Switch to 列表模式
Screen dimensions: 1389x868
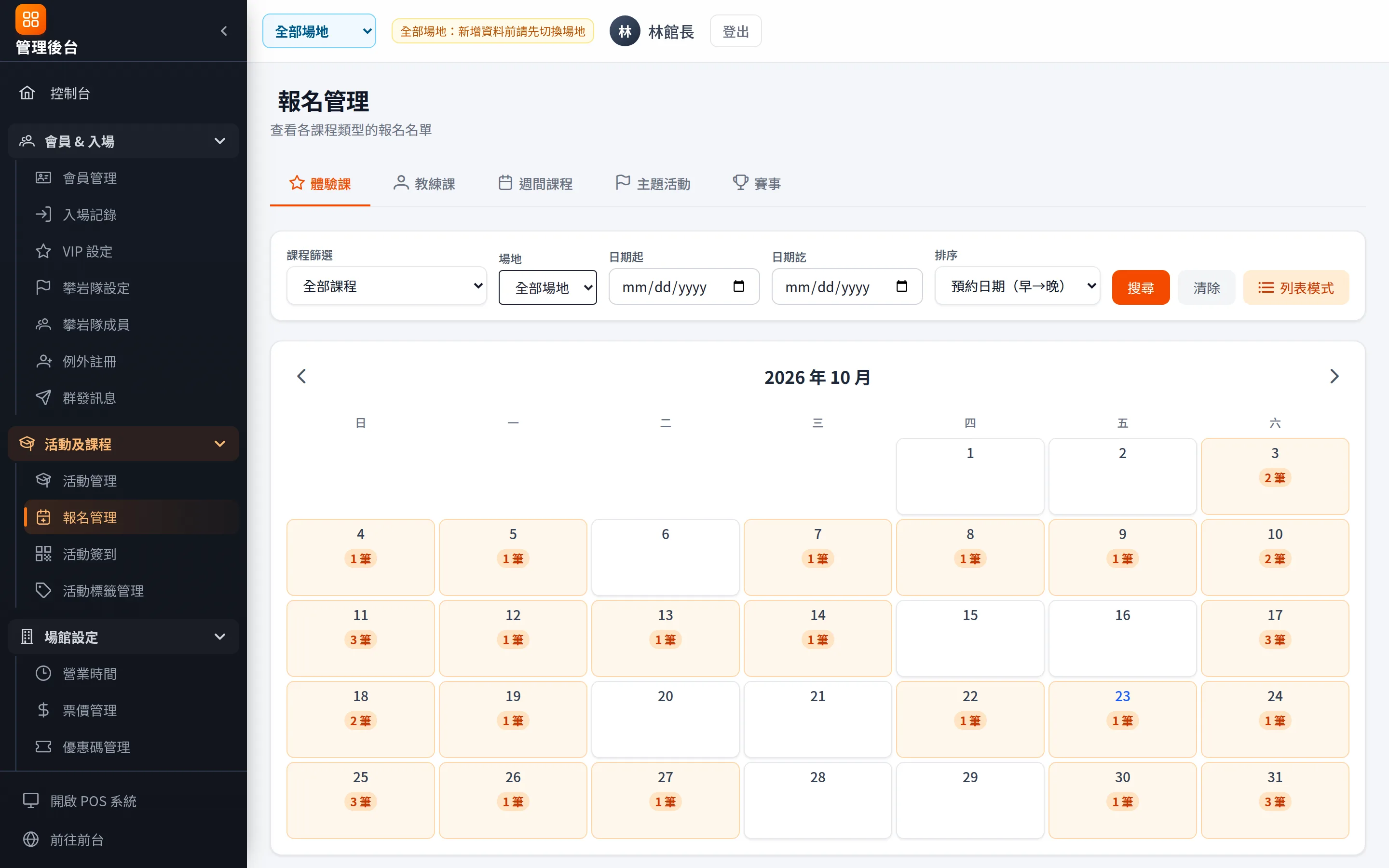1296,287
